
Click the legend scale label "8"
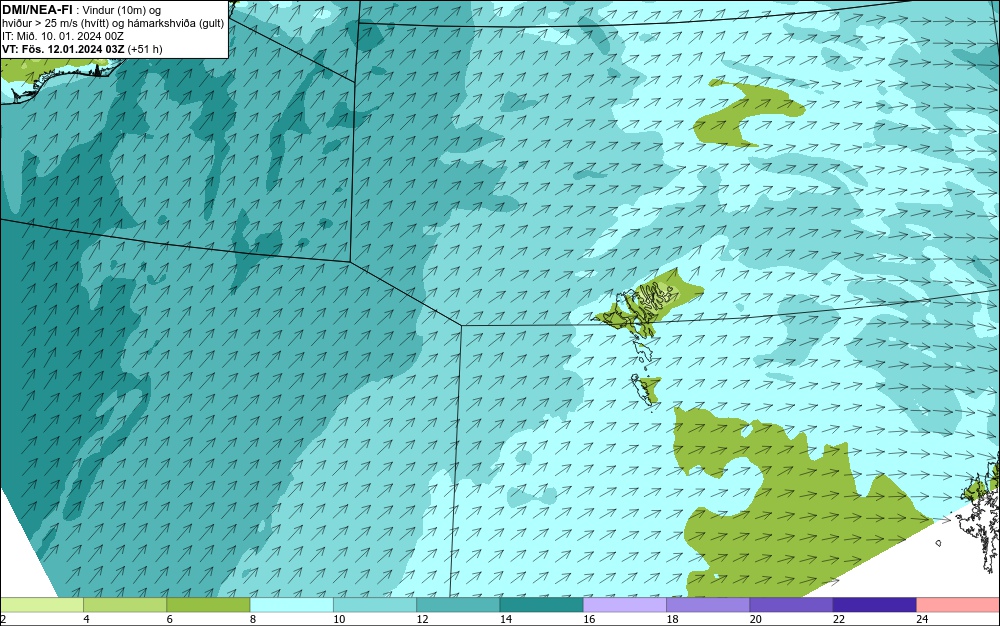pos(253,619)
